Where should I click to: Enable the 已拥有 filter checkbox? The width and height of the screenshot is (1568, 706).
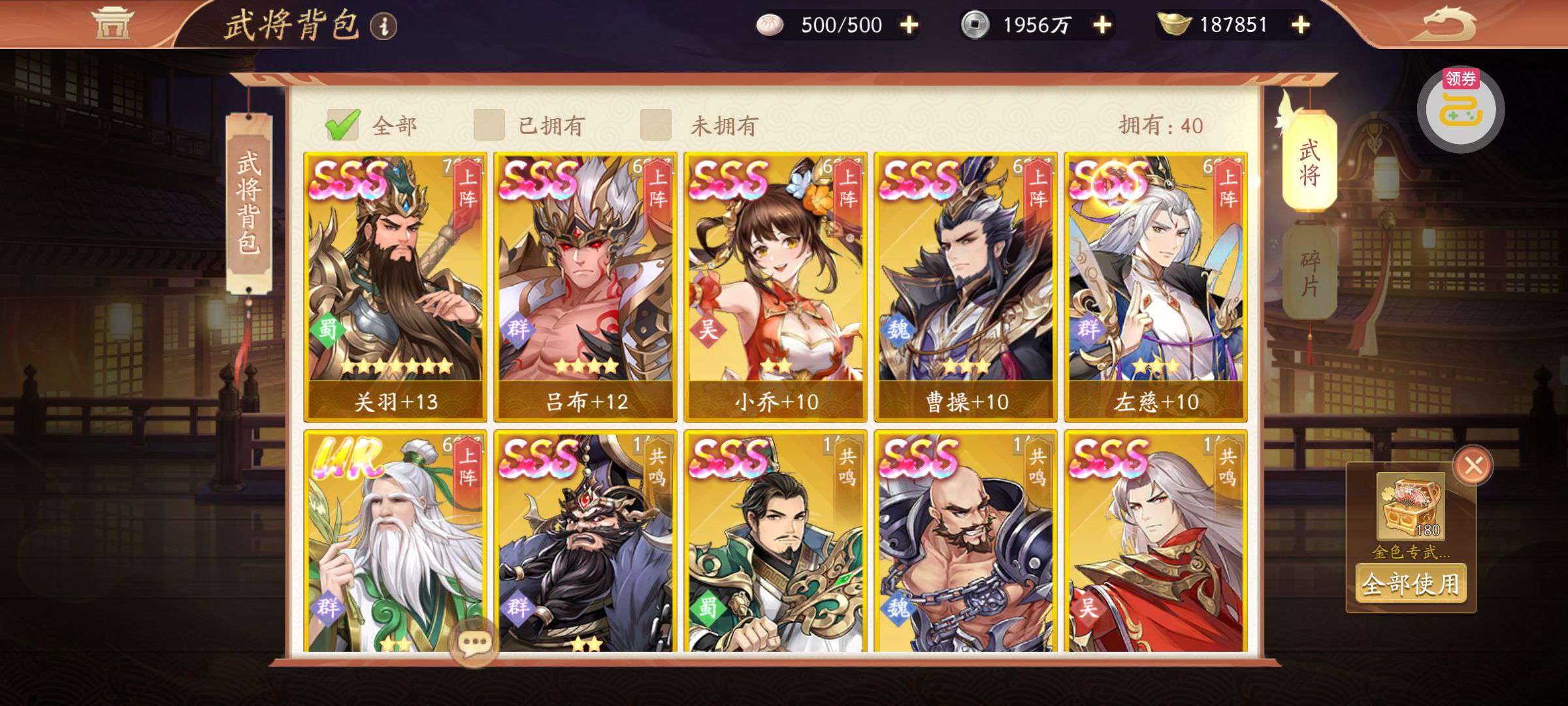[x=489, y=125]
